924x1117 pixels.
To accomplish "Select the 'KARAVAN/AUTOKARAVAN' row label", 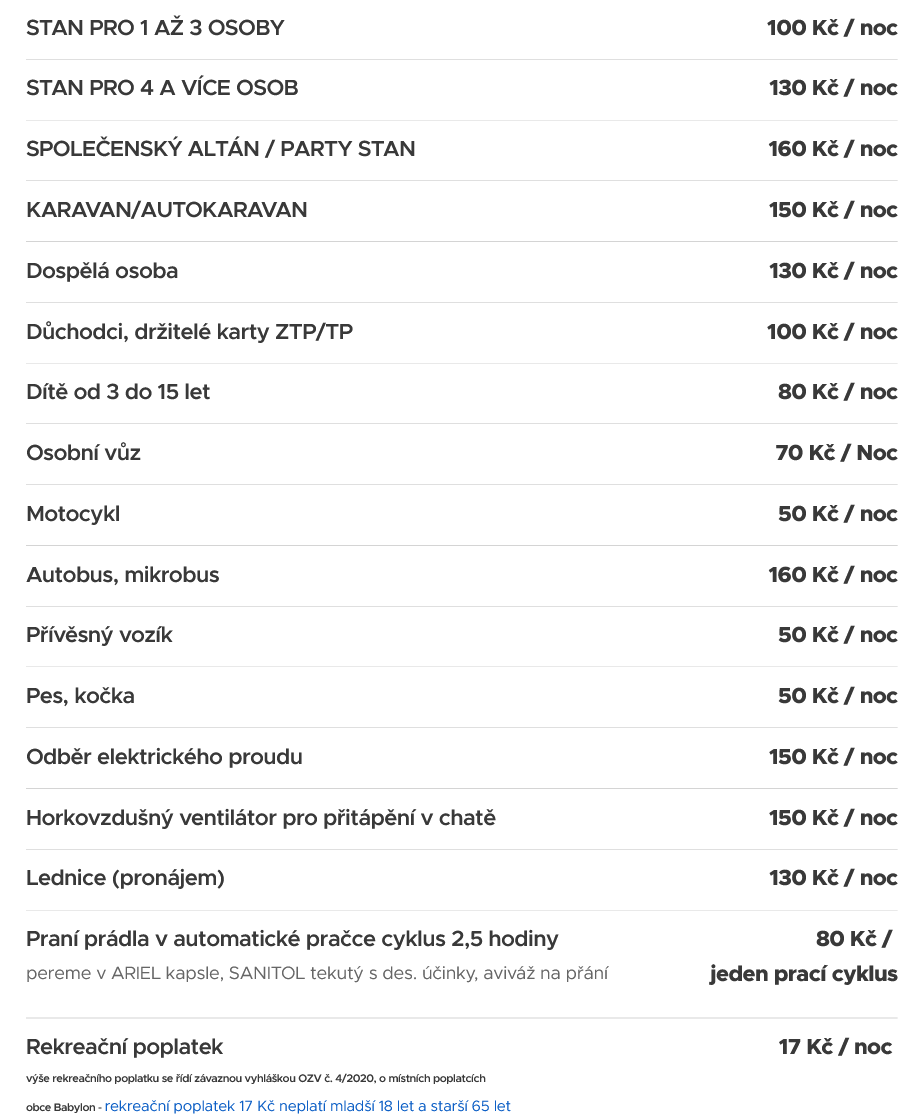I will click(x=166, y=210).
